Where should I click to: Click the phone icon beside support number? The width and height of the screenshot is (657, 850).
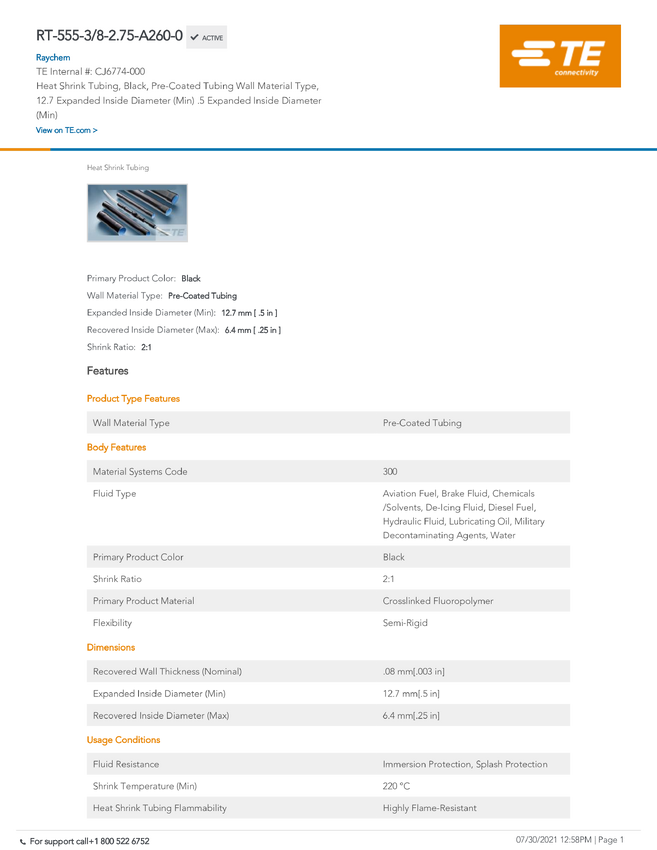point(23,842)
